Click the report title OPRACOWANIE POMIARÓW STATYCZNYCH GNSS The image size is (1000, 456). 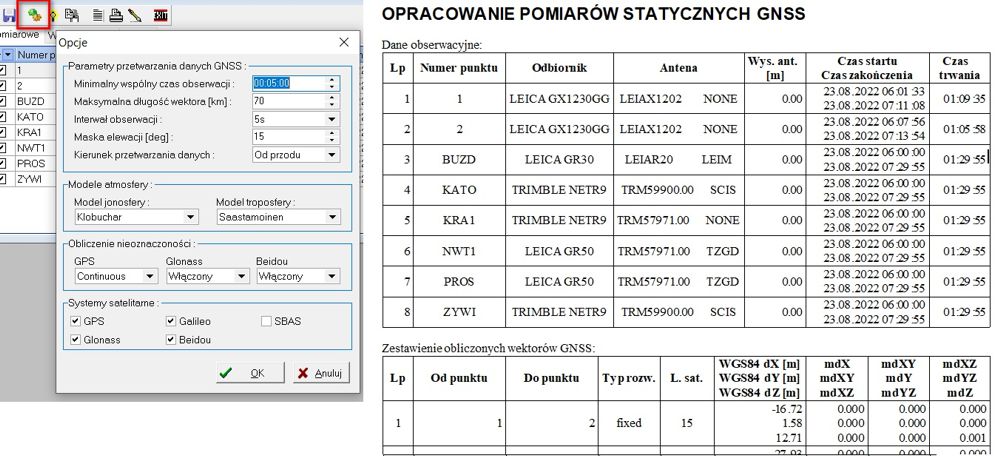click(x=593, y=13)
